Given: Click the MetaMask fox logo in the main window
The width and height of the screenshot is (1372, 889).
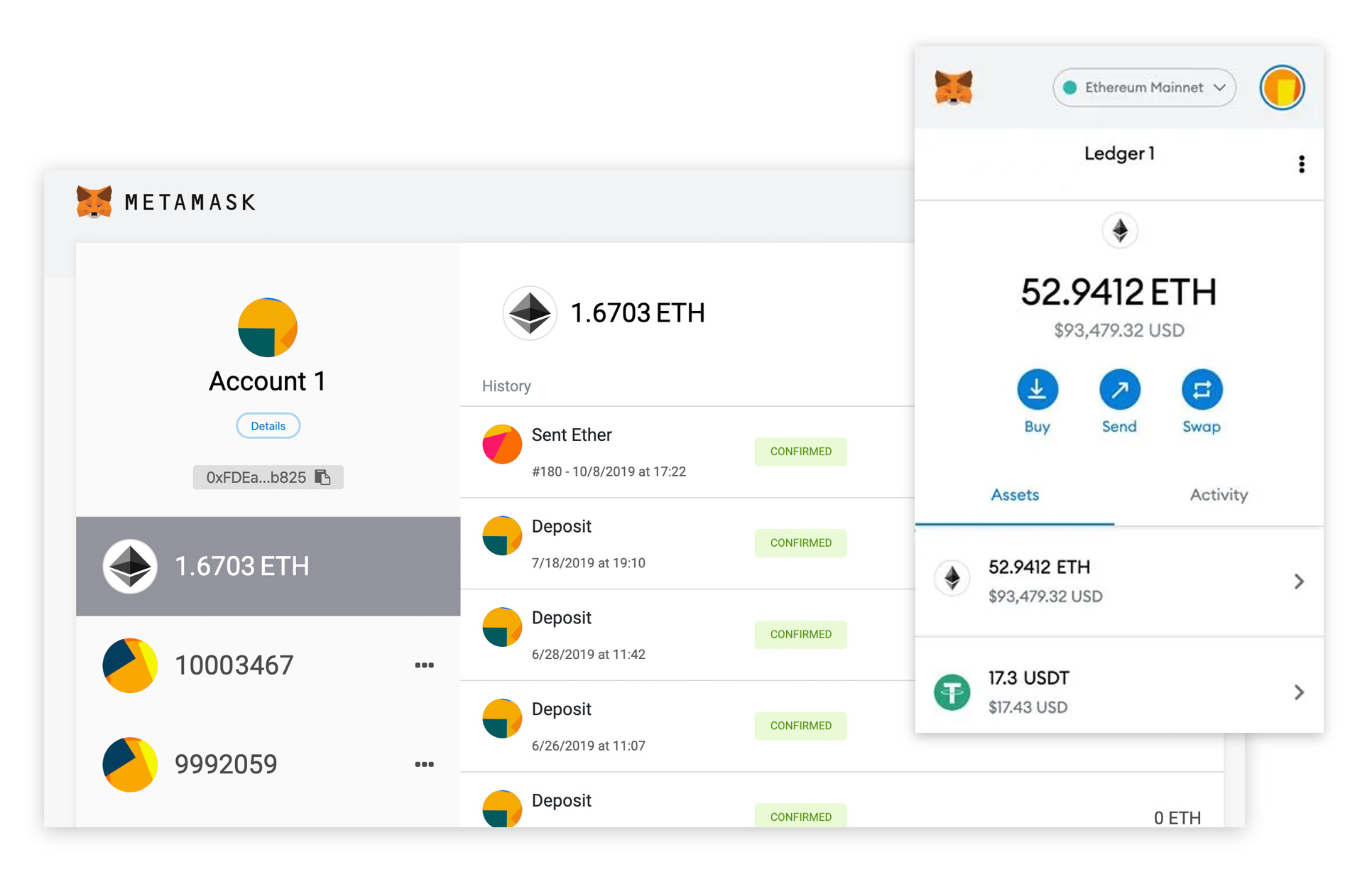Looking at the screenshot, I should point(94,202).
